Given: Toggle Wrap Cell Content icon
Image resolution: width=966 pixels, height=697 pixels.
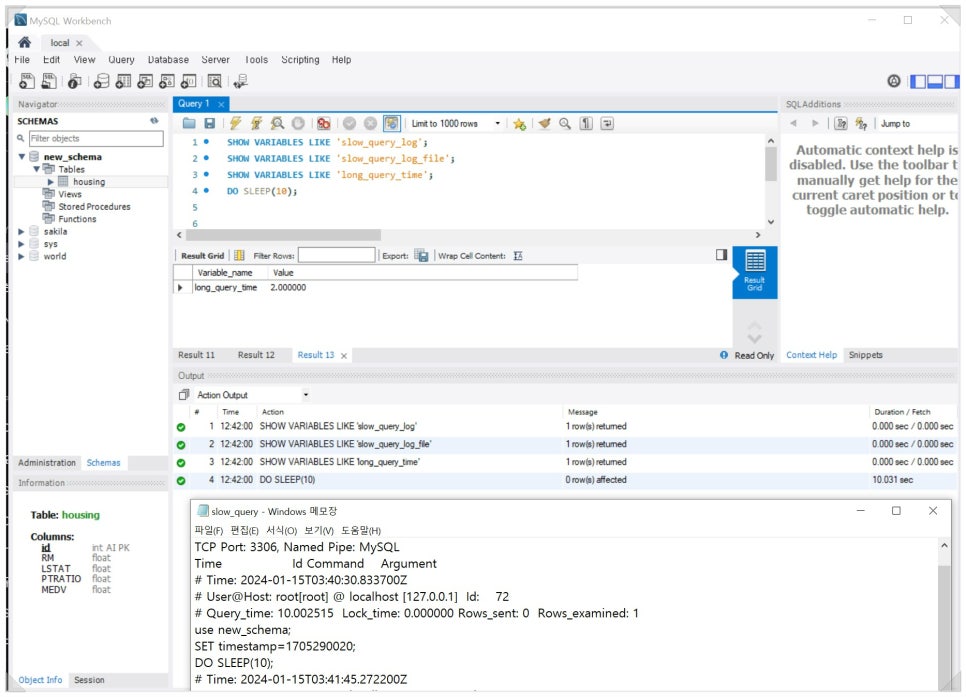Looking at the screenshot, I should pyautogui.click(x=518, y=255).
